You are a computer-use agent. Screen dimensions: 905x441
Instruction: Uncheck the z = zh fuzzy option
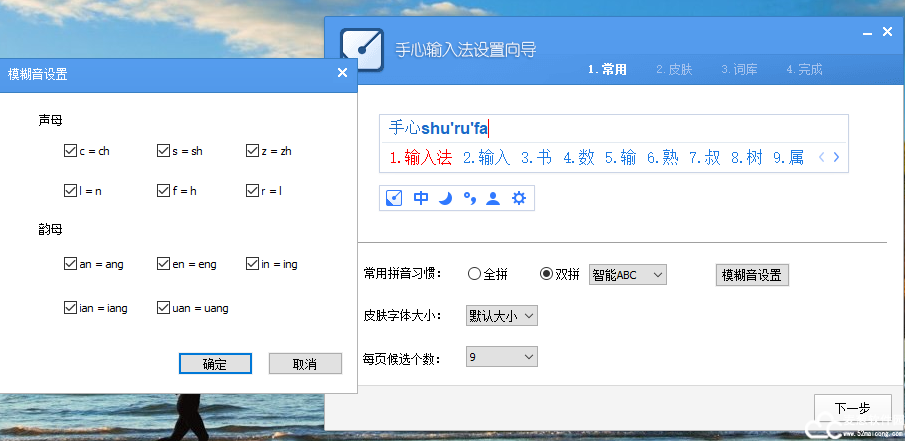[269, 151]
